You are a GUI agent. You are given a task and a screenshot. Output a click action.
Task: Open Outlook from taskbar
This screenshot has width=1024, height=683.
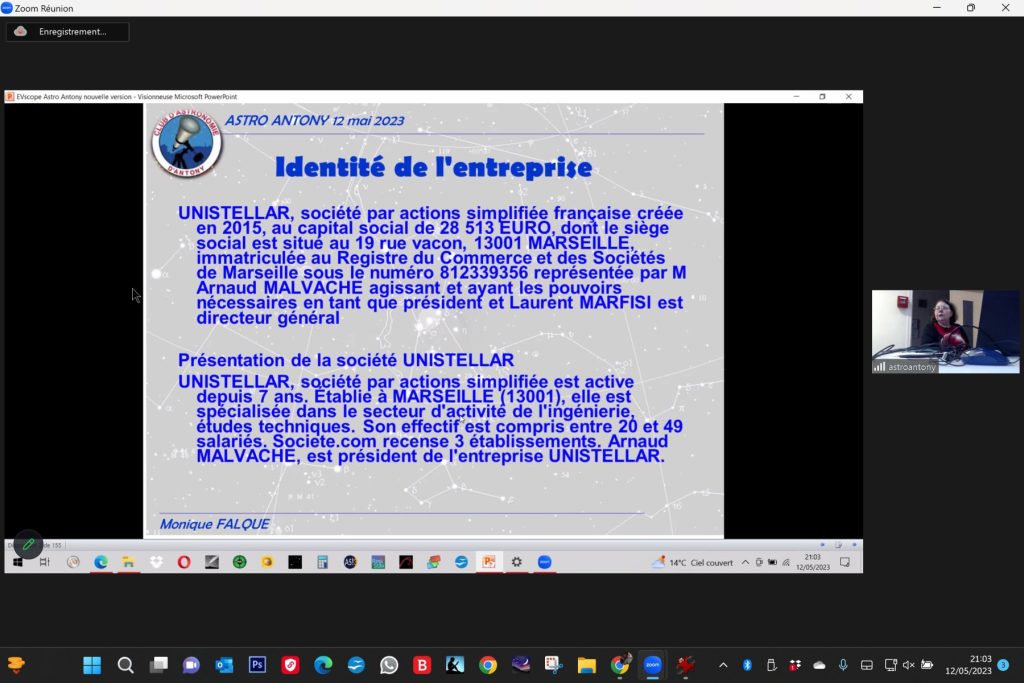224,665
